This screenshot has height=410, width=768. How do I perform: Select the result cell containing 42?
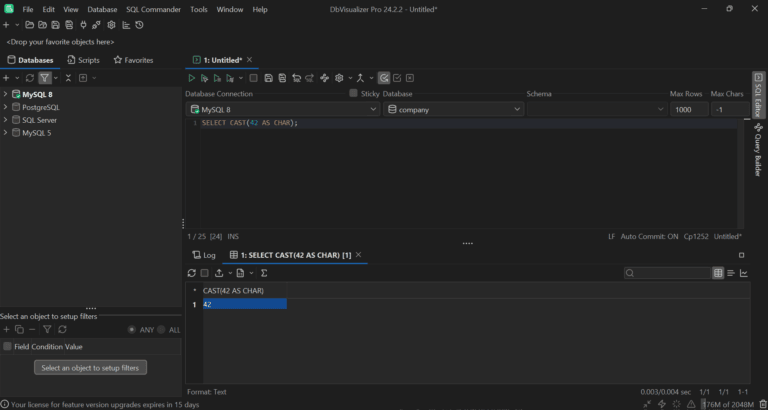tap(245, 304)
